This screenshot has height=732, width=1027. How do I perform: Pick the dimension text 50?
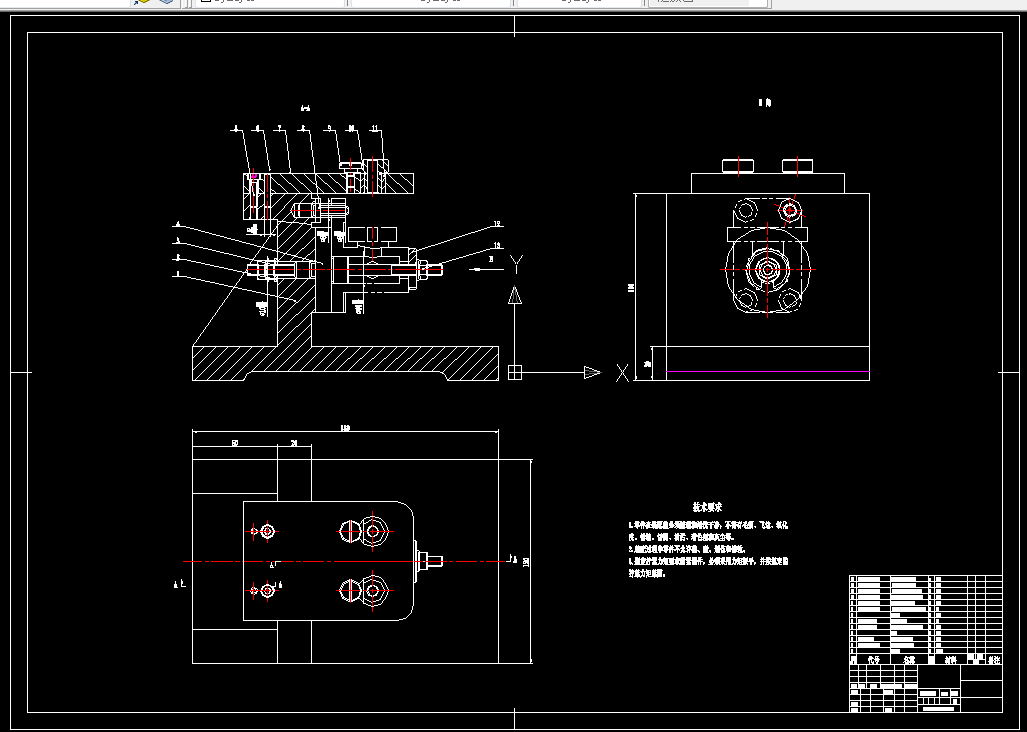pyautogui.click(x=234, y=443)
